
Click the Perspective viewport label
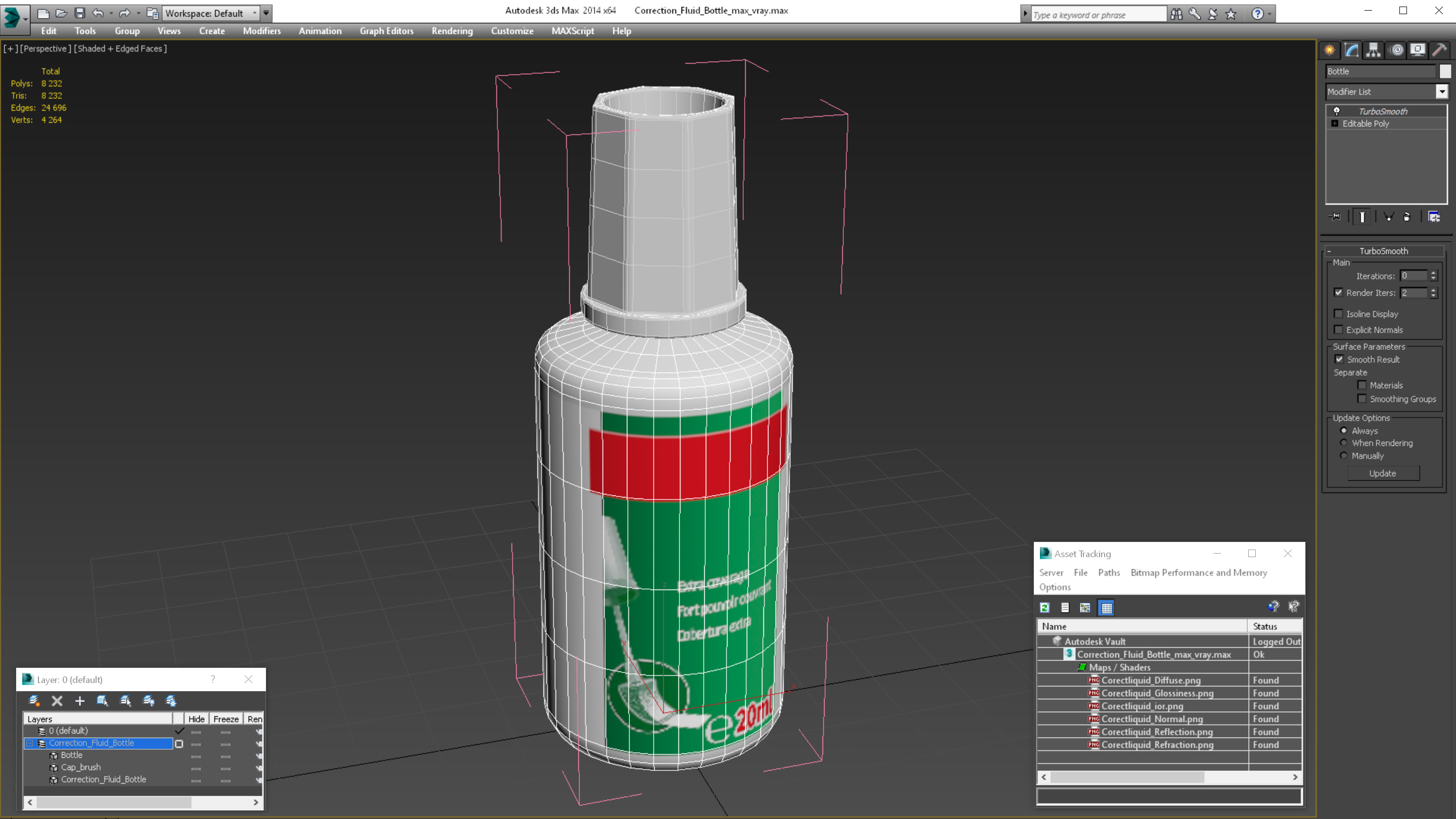click(46, 49)
